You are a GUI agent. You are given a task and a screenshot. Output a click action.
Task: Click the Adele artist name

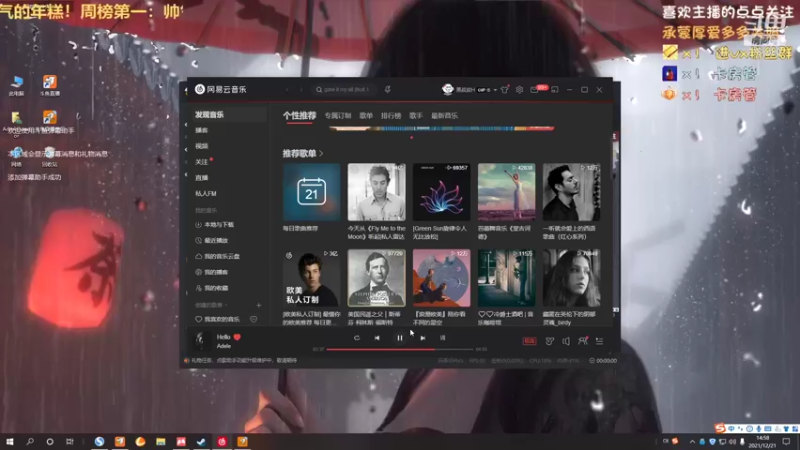(224, 346)
